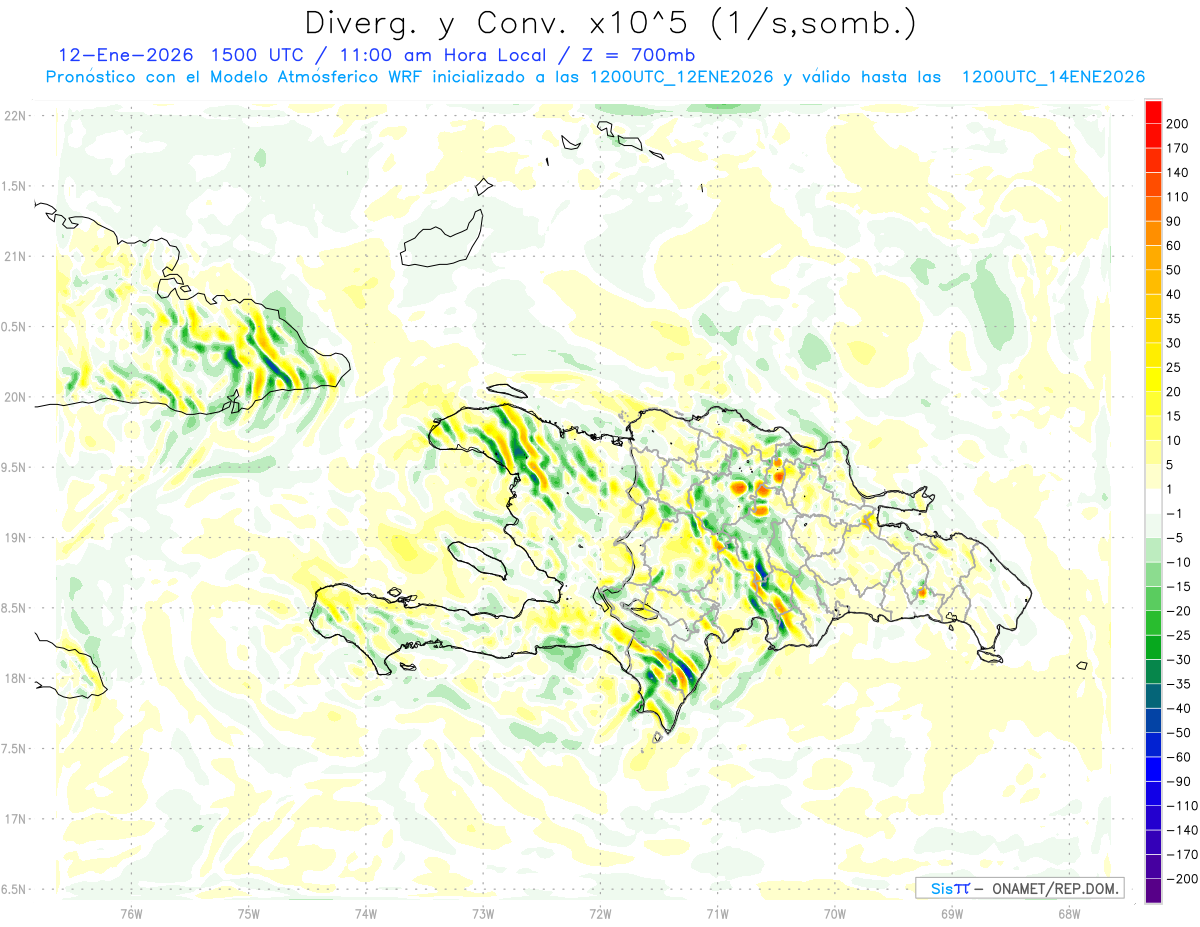1200x927 pixels.
Task: Click the "SisTT - ONAMET/REP.DOM." credit box
Action: 1020,888
